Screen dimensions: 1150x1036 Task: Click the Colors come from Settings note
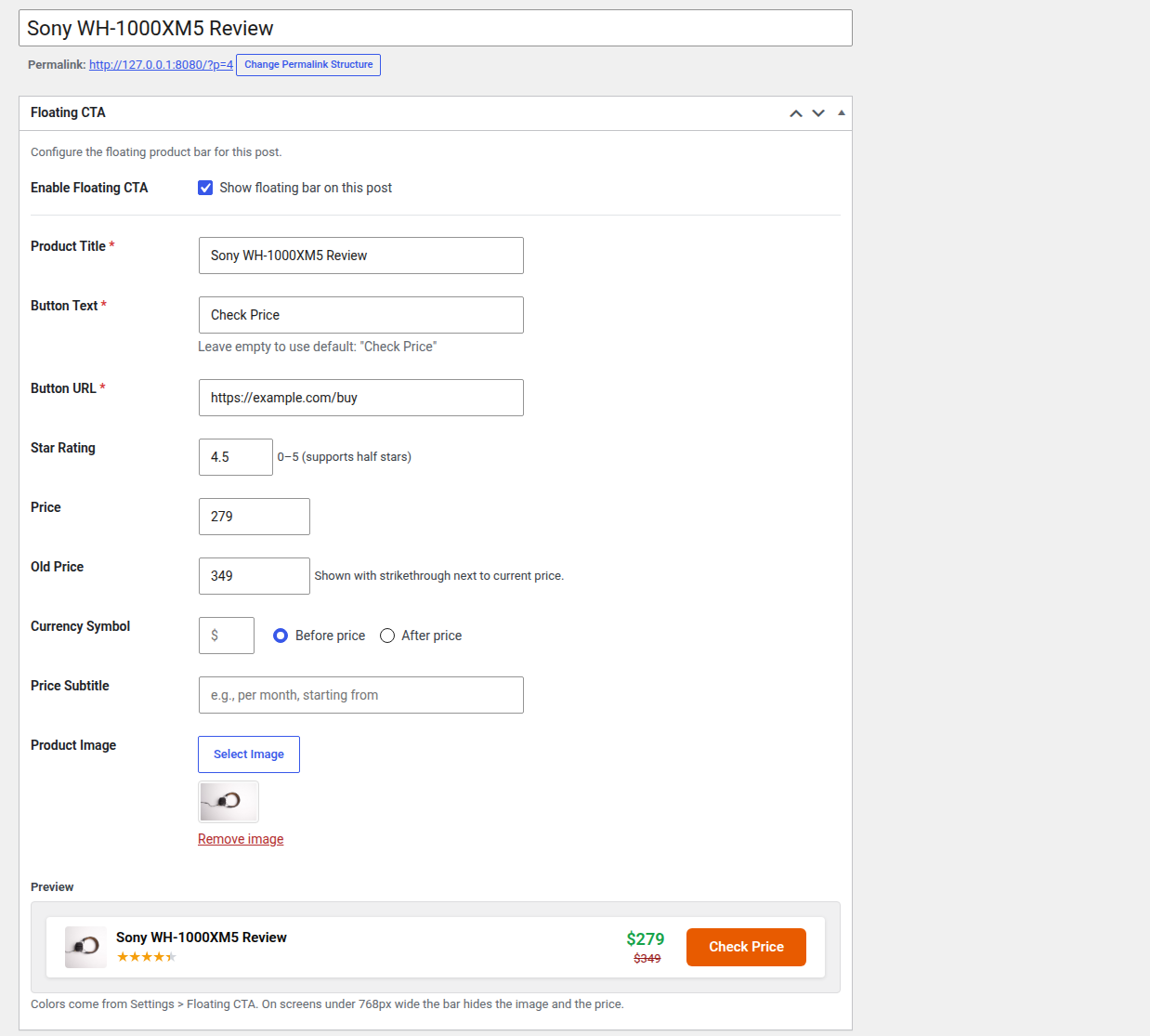click(x=327, y=1004)
